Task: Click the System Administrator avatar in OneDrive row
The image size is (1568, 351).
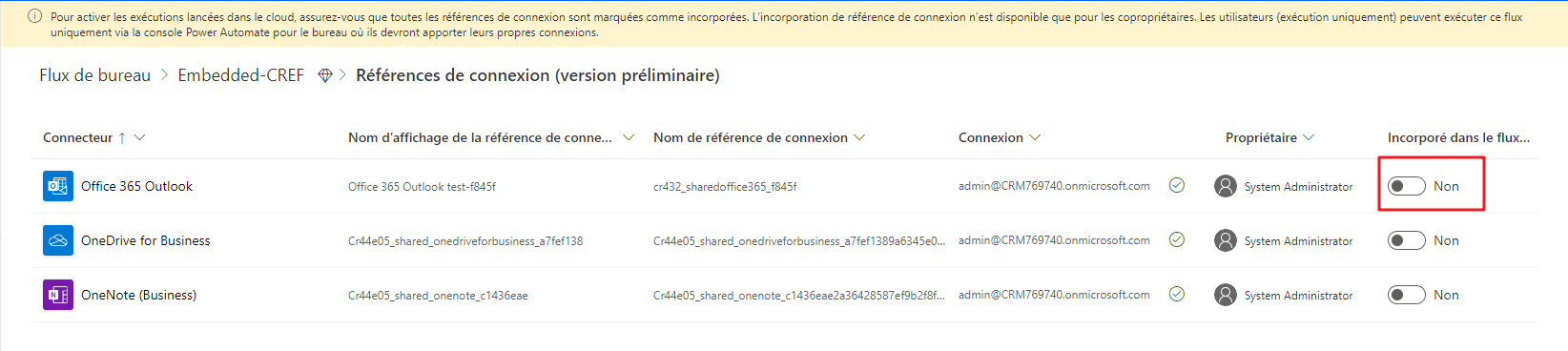Action: (1226, 240)
